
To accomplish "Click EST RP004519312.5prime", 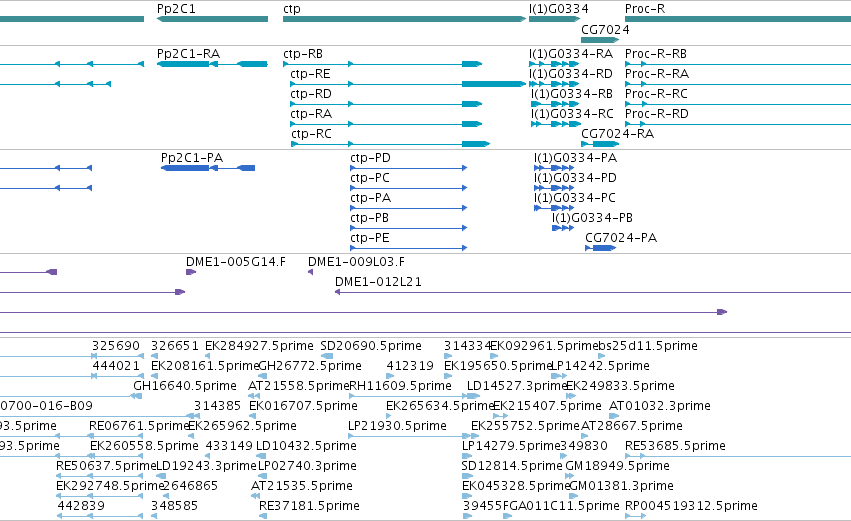I will (691, 507).
